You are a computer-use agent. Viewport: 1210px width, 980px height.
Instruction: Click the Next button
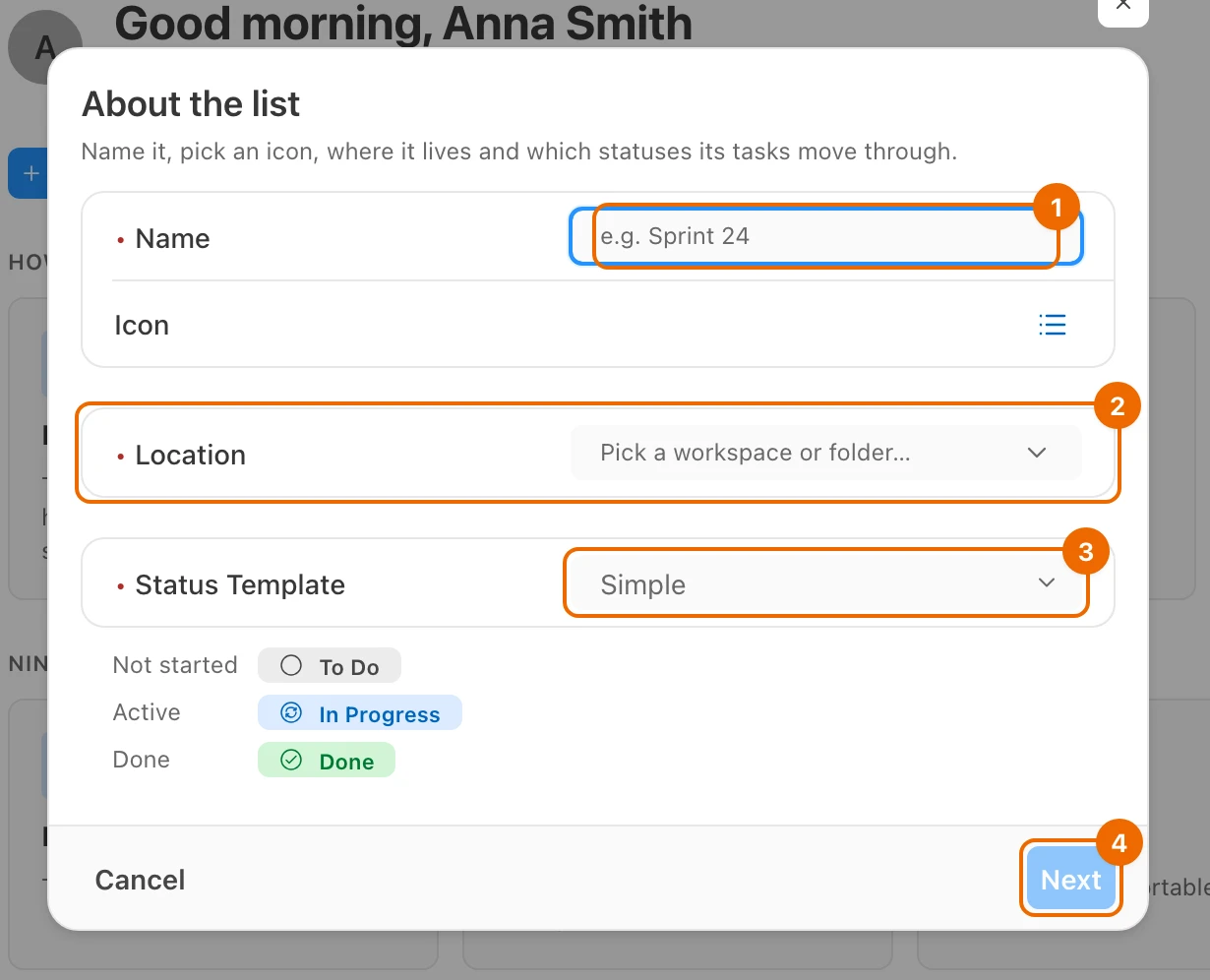tap(1071, 879)
